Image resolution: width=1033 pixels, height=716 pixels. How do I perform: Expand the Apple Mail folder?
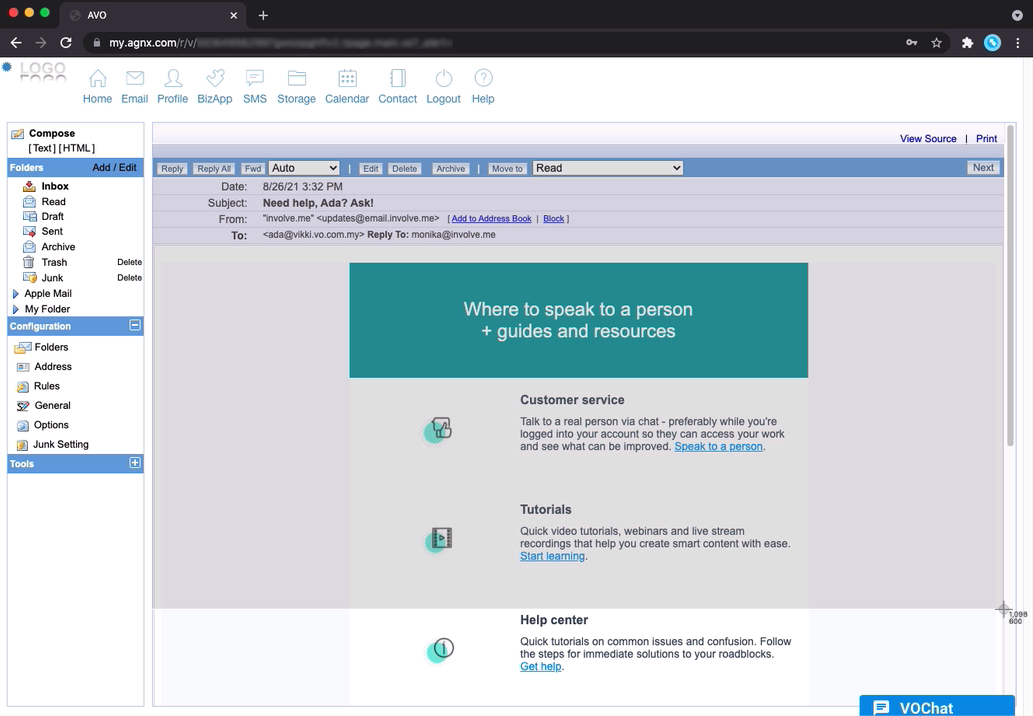click(x=16, y=294)
